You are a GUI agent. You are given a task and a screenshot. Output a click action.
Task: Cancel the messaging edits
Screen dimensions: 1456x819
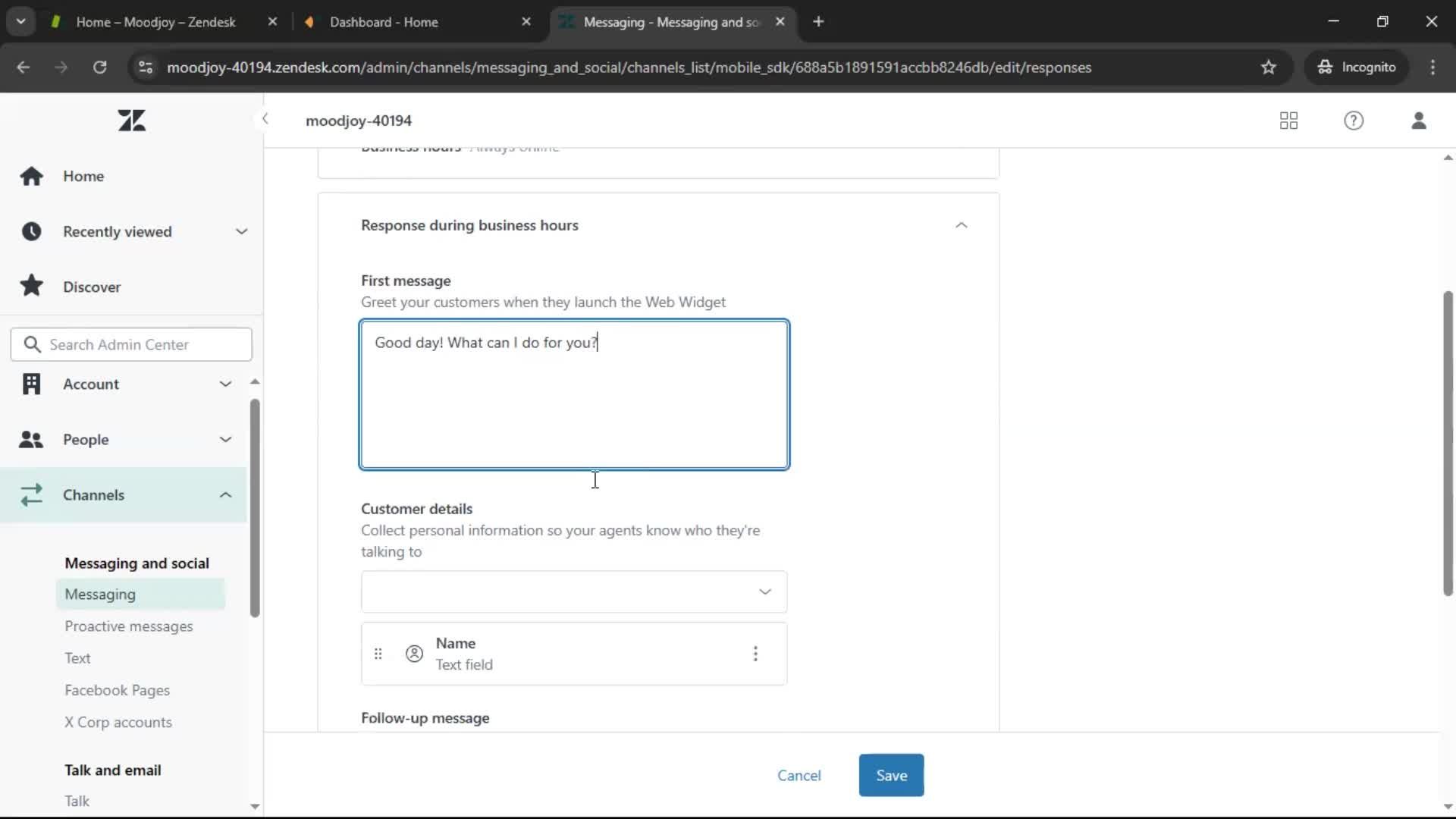coord(799,775)
